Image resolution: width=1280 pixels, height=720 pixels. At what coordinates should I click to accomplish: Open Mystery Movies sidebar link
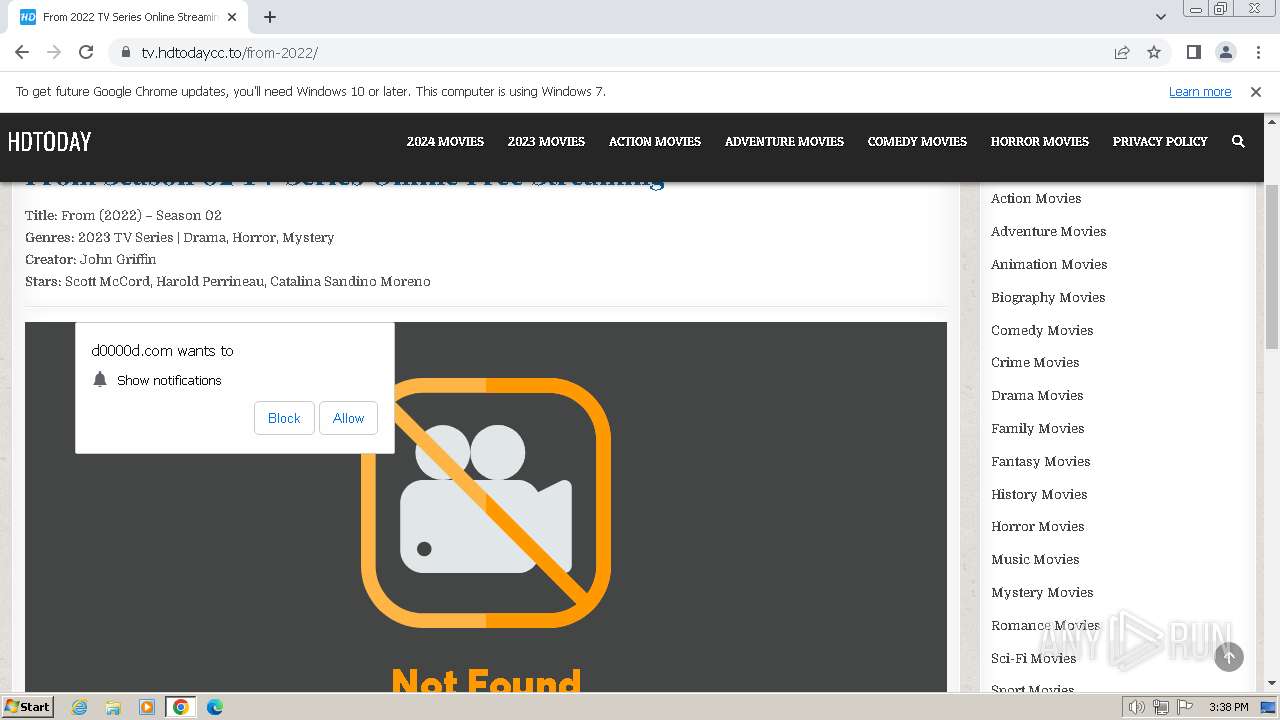1042,592
